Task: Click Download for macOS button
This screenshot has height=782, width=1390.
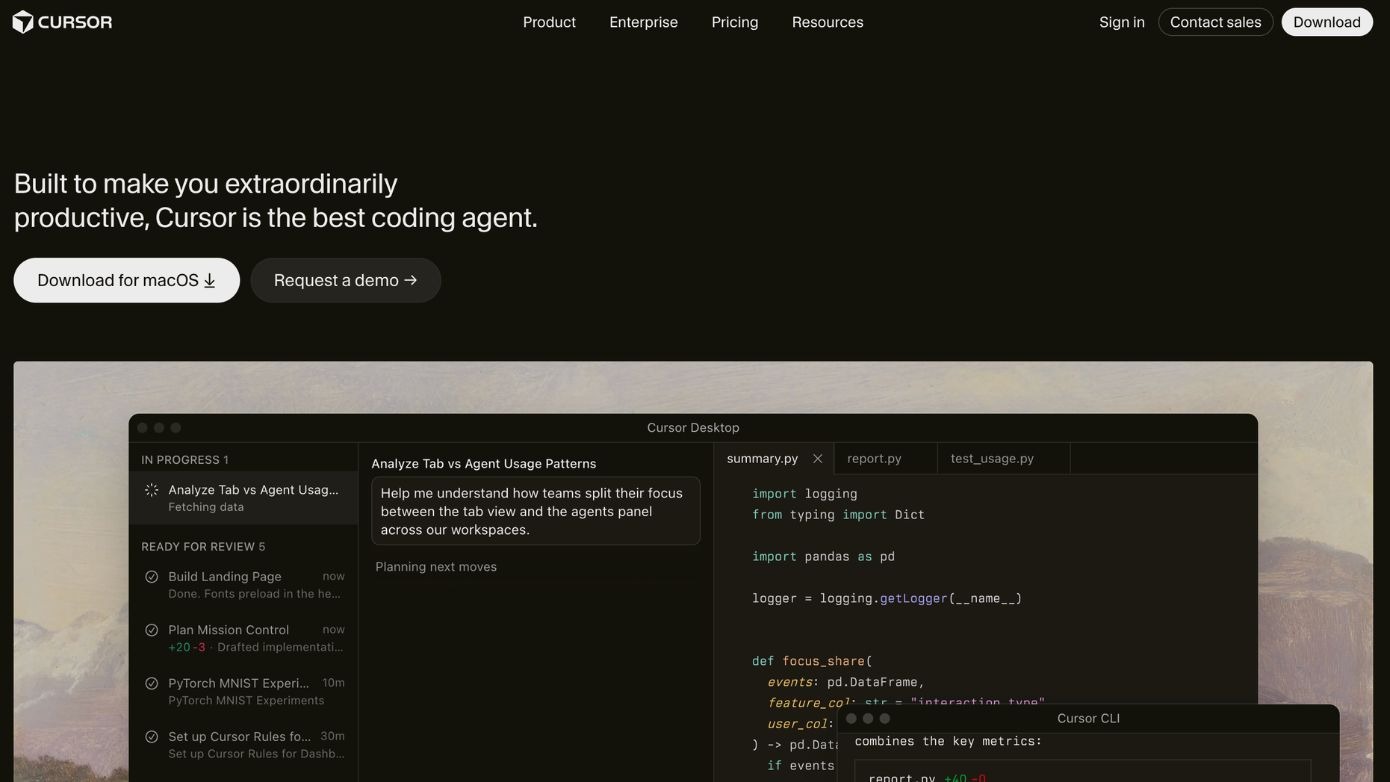Action: click(x=127, y=280)
